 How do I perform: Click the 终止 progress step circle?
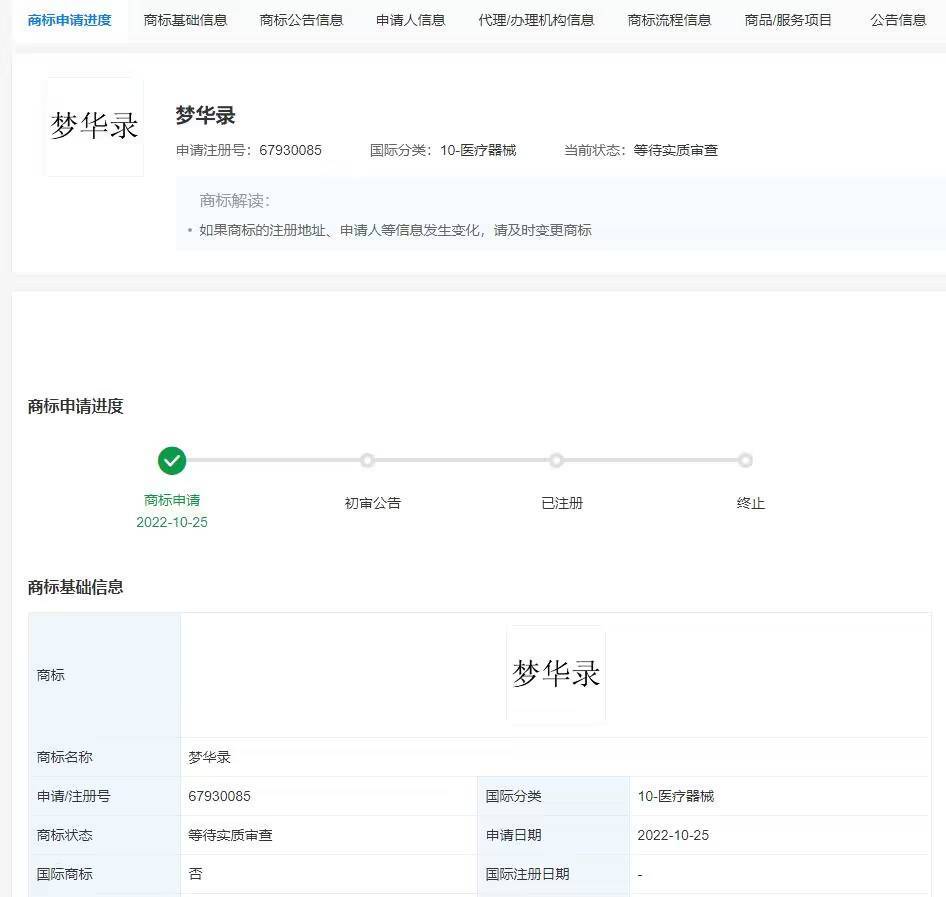[x=745, y=460]
